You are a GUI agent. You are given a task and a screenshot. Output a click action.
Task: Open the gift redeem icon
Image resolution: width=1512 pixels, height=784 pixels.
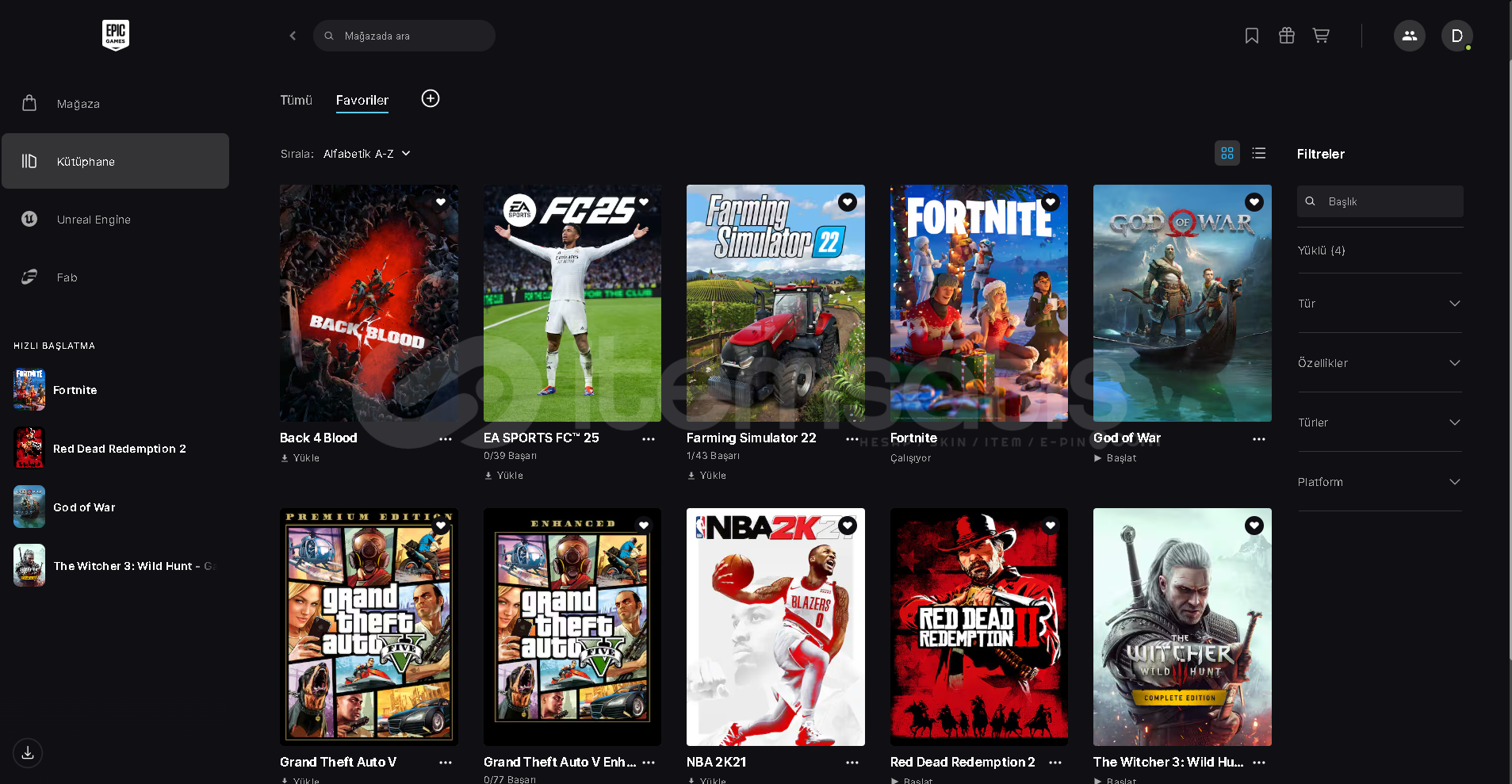coord(1287,36)
